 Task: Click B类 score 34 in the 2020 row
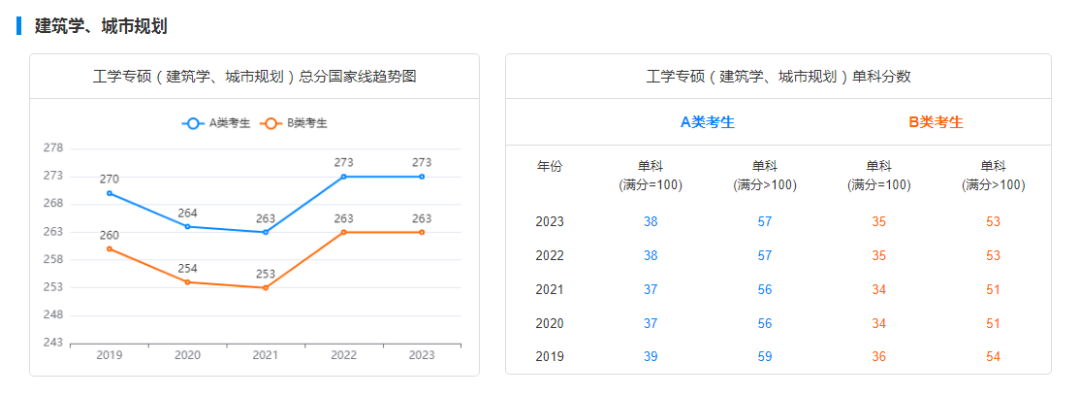pos(879,323)
